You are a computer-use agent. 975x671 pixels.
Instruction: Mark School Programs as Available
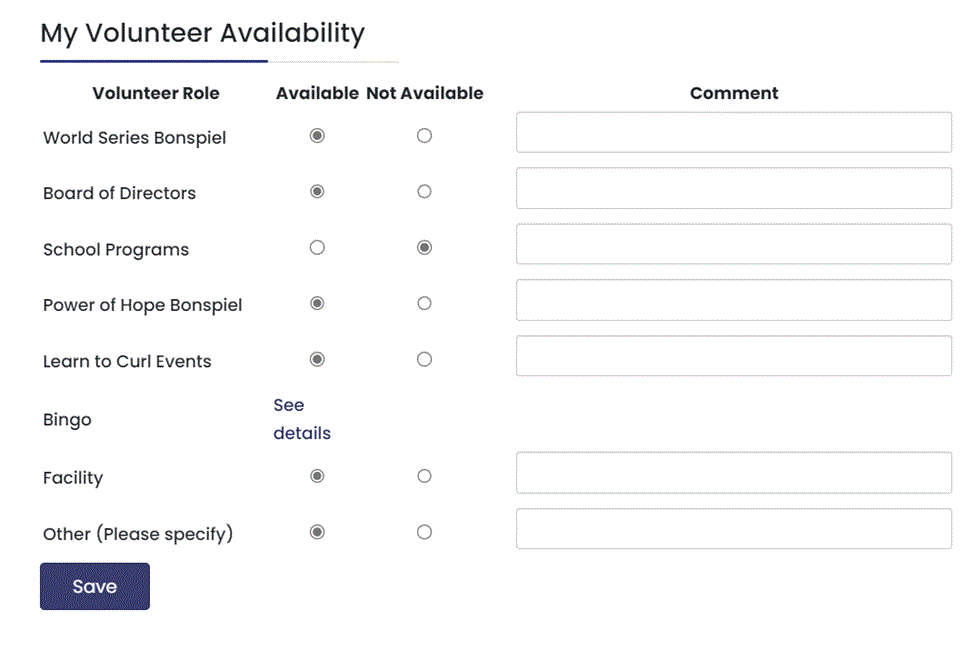click(x=317, y=247)
